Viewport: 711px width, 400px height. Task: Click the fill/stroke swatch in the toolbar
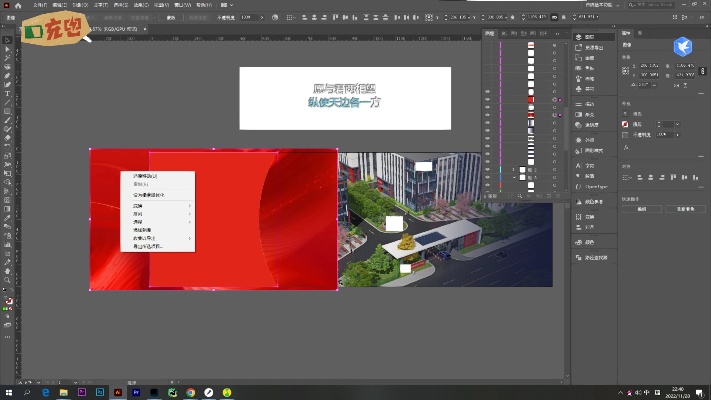tap(8, 301)
